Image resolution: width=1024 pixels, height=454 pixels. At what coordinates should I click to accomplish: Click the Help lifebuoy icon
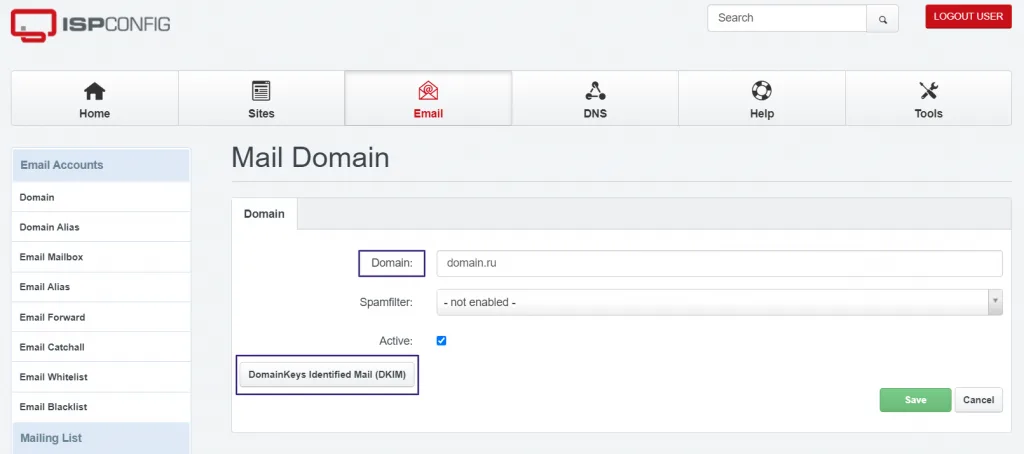[761, 91]
